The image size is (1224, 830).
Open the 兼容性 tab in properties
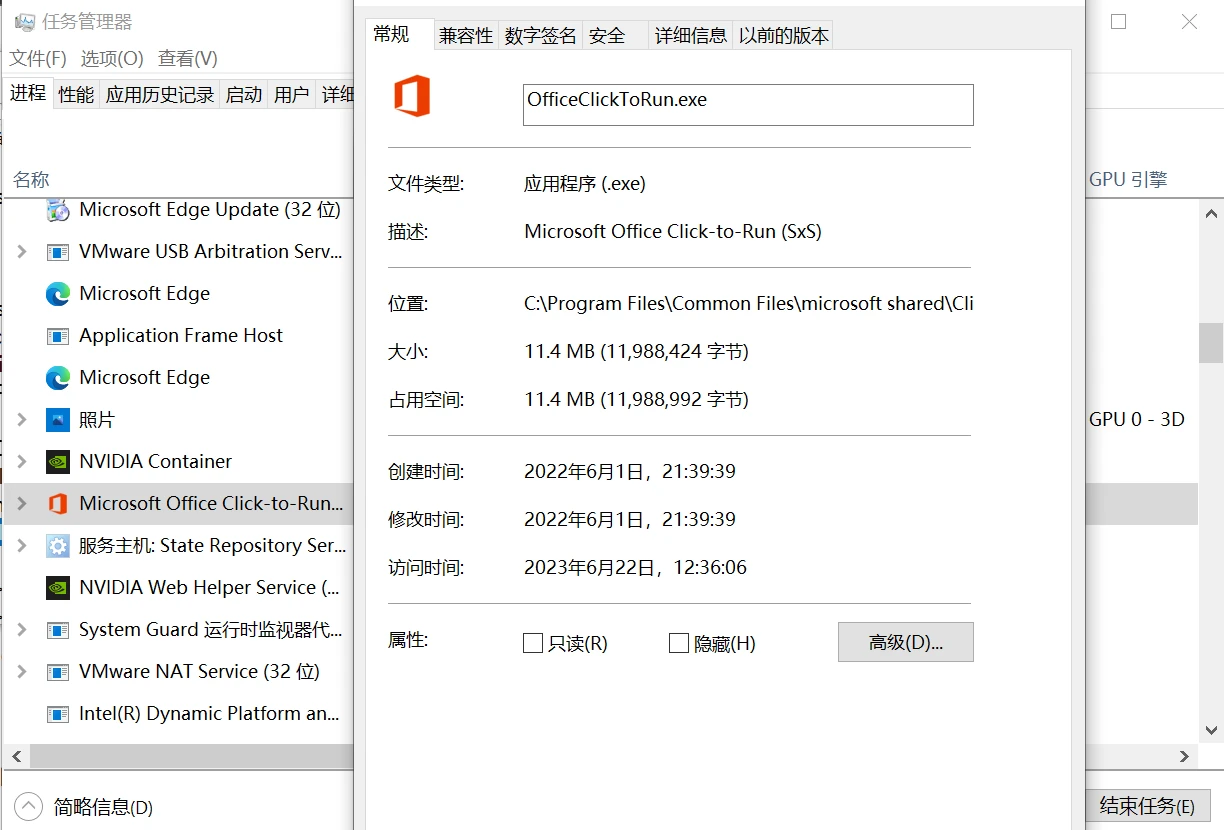click(466, 35)
